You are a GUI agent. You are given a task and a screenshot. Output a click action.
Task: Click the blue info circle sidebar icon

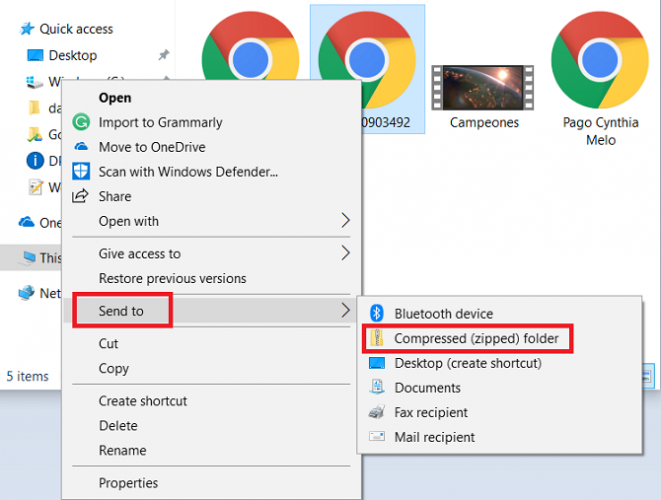click(35, 160)
